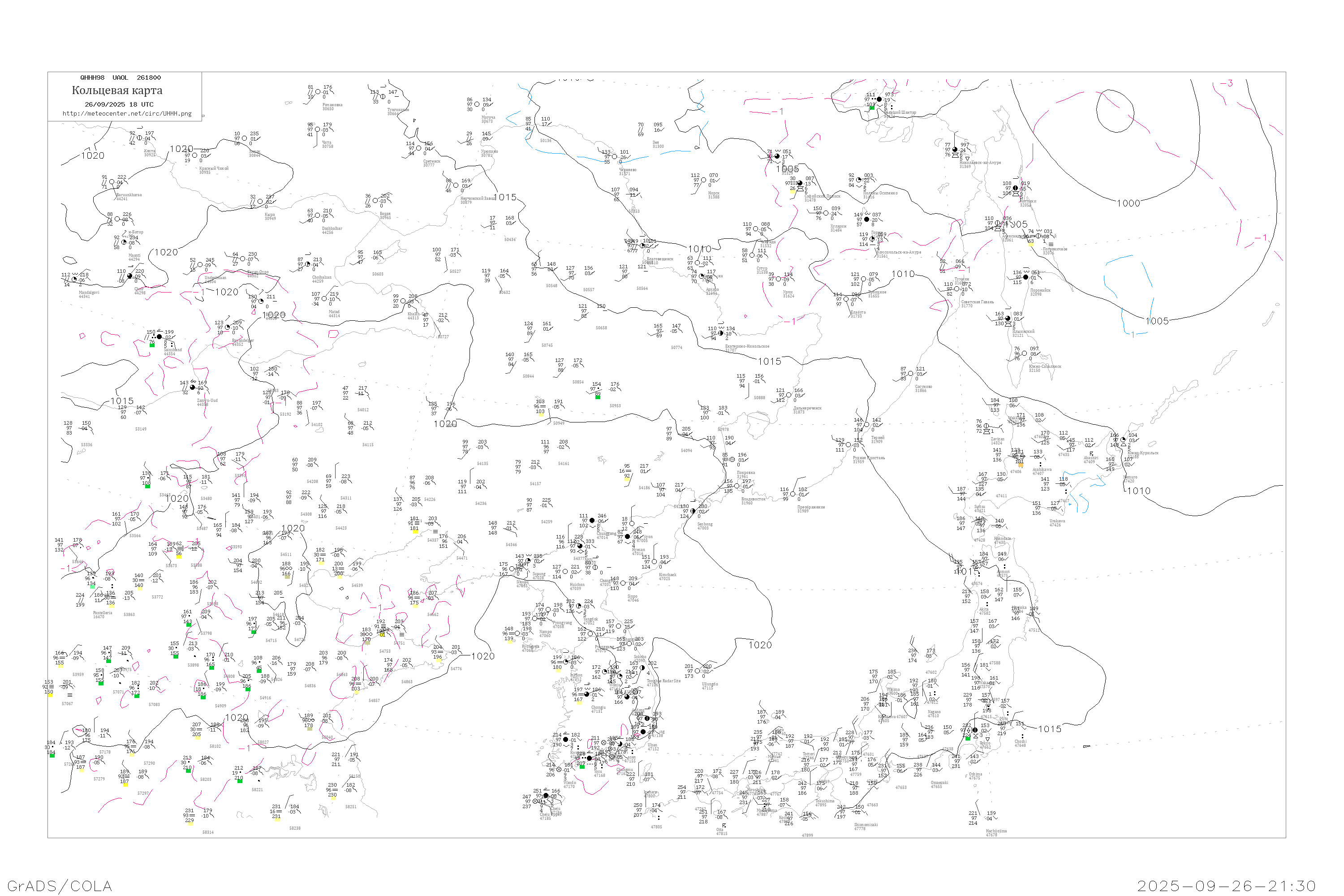
Task: Click the 1000 isobar pressure label
Action: pos(1128,203)
